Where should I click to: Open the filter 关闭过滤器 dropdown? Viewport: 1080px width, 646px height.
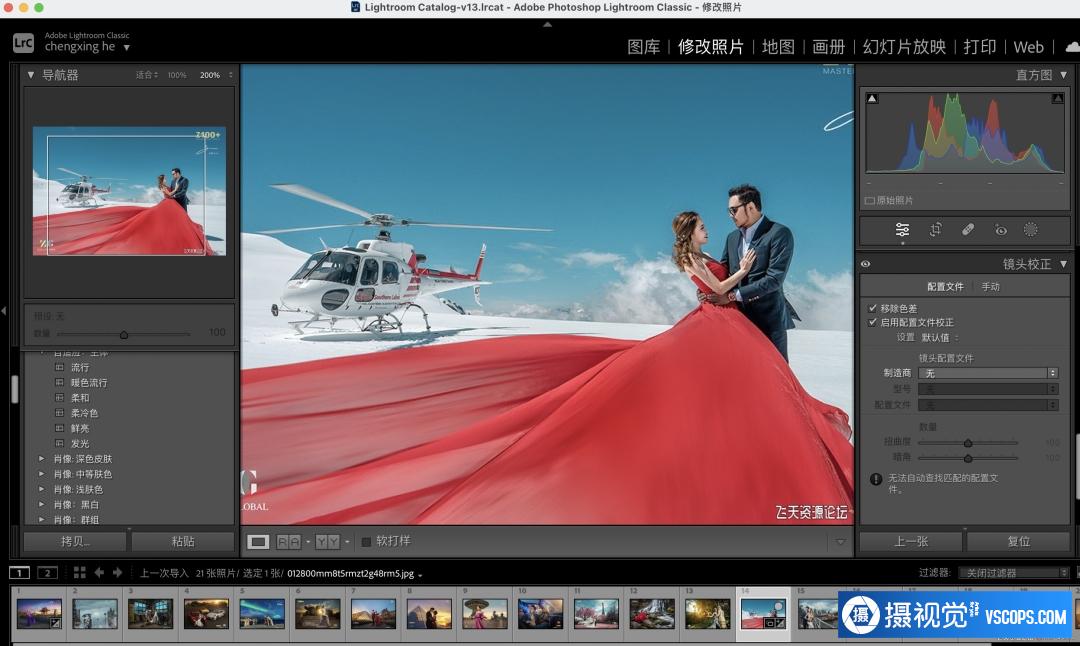pyautogui.click(x=1013, y=572)
